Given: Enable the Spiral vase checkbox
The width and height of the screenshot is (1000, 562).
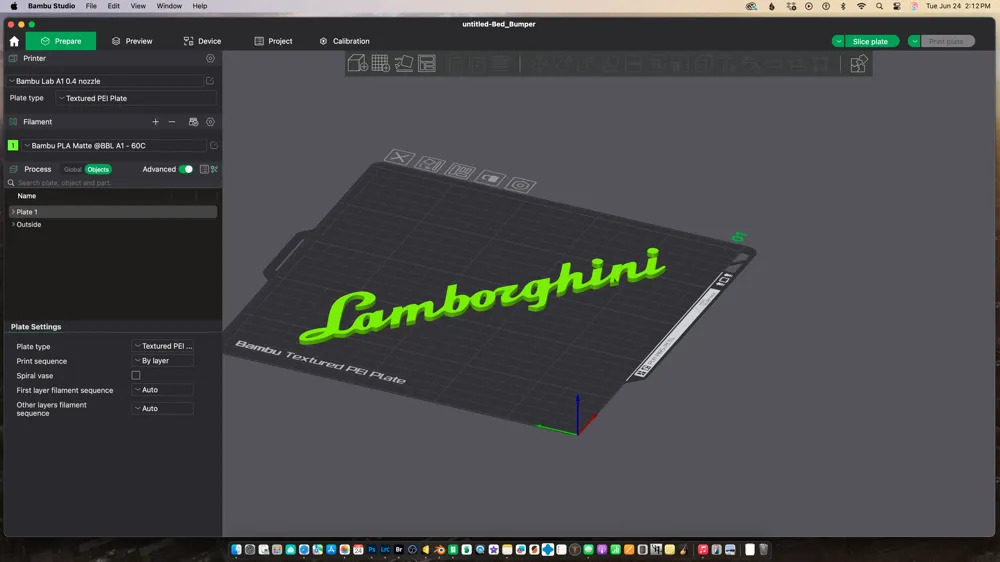Looking at the screenshot, I should tap(136, 376).
